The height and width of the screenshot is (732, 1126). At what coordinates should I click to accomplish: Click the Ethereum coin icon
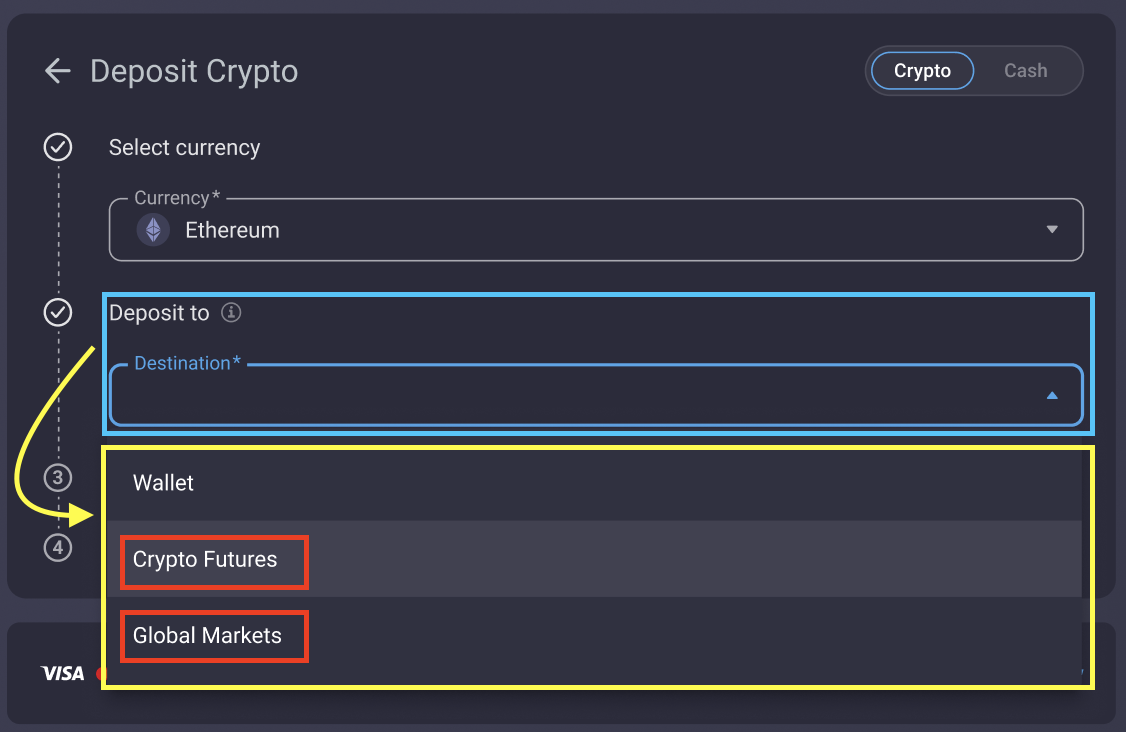coord(153,230)
